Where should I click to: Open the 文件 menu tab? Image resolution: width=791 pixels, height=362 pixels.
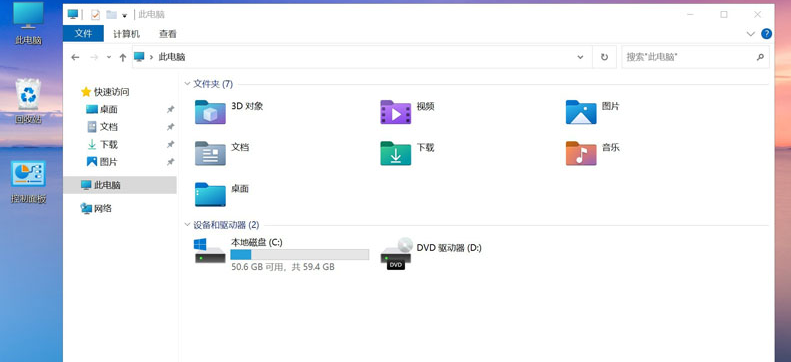tap(83, 34)
